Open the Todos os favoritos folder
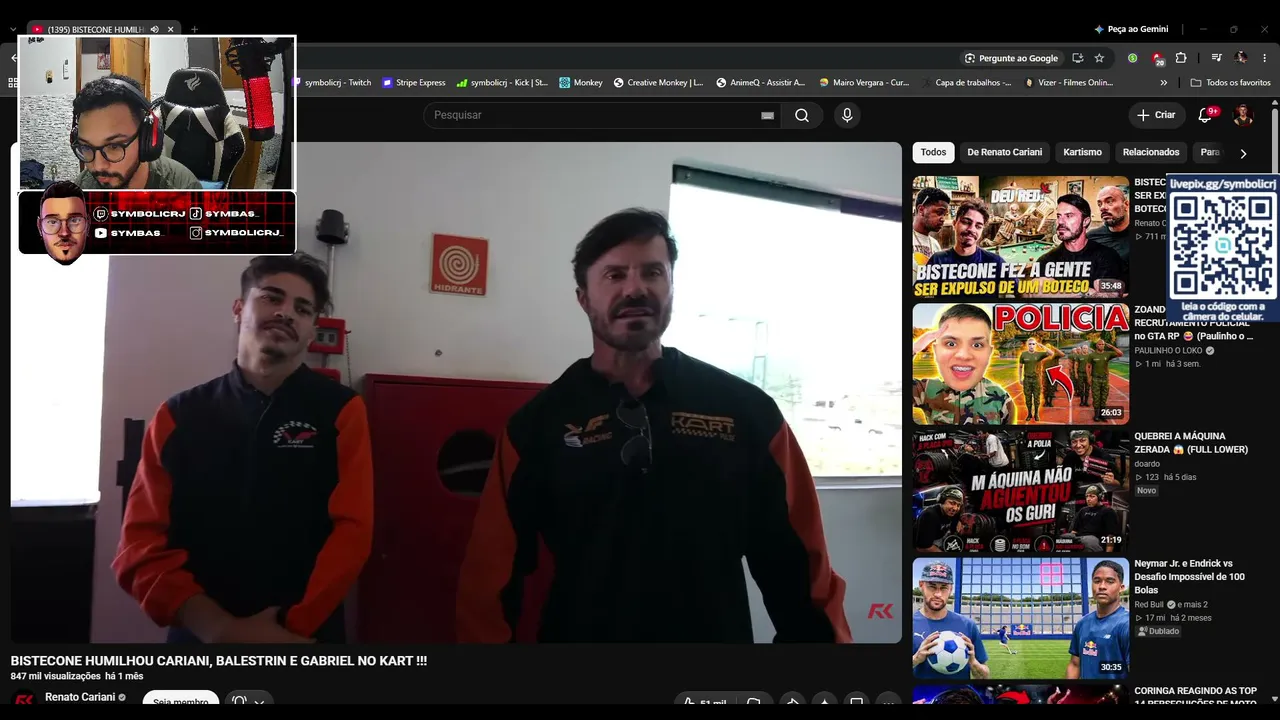The width and height of the screenshot is (1280, 720). coord(1231,83)
